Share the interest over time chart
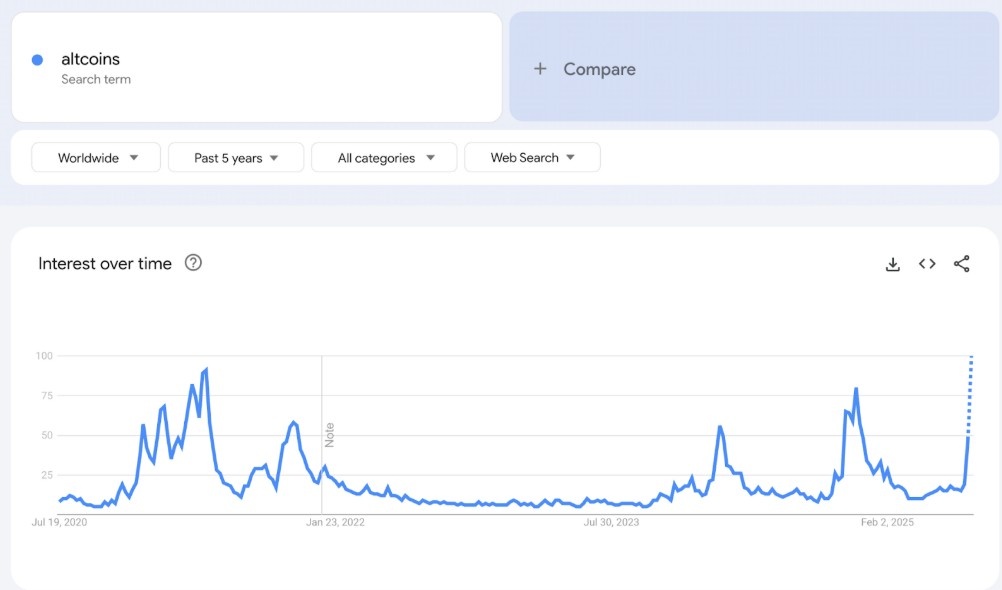Screen dimensions: 1002x590 pos(961,264)
